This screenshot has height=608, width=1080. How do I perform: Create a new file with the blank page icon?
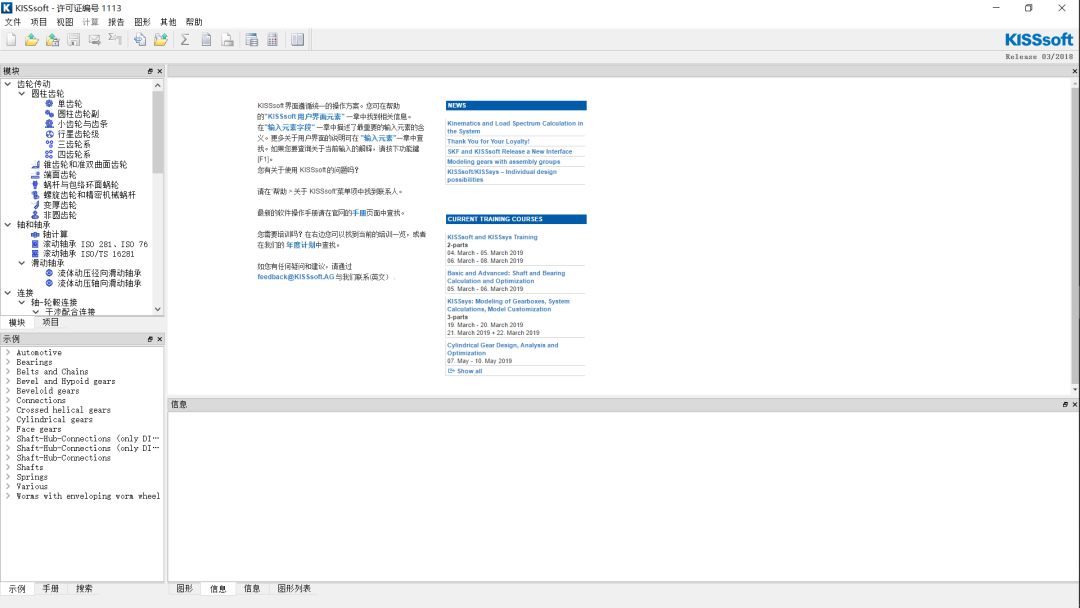click(11, 40)
